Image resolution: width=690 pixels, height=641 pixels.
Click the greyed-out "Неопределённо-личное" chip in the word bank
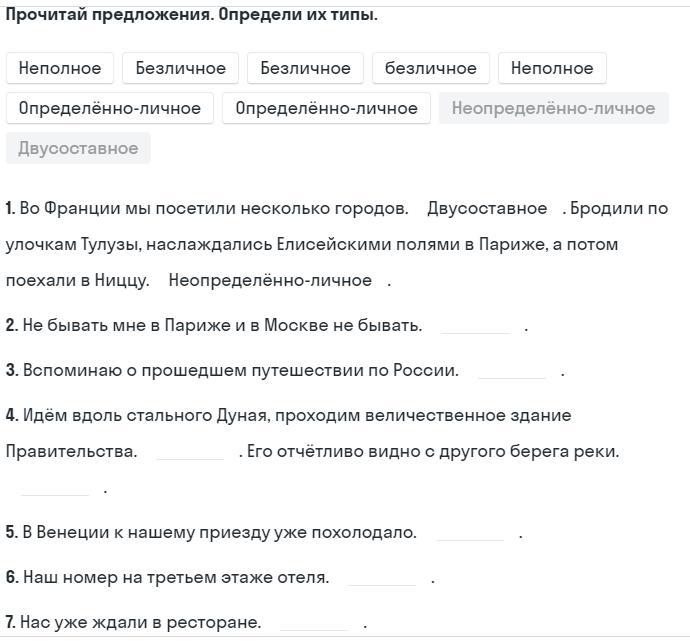tap(553, 108)
